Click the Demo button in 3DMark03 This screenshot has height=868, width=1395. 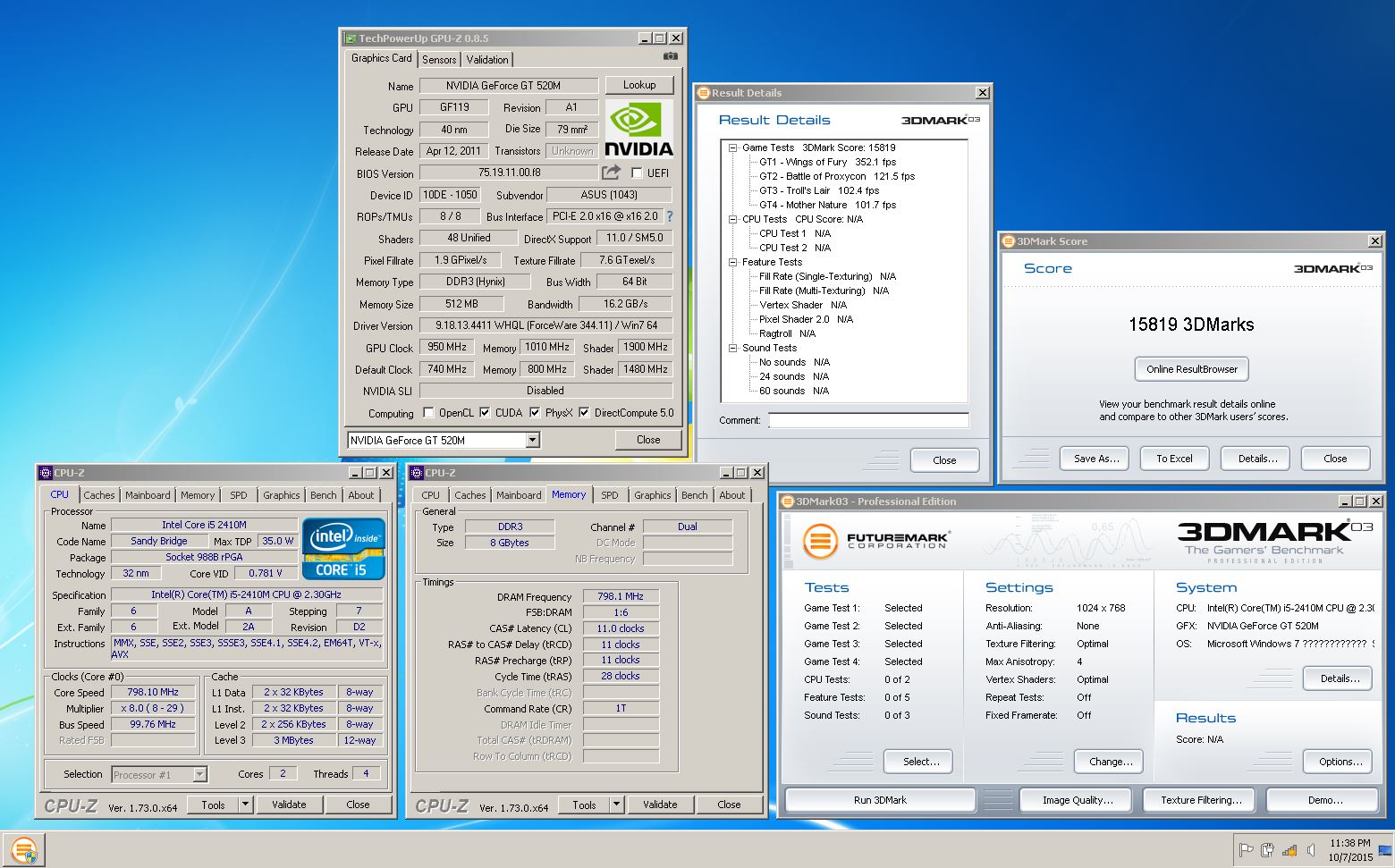[1324, 800]
